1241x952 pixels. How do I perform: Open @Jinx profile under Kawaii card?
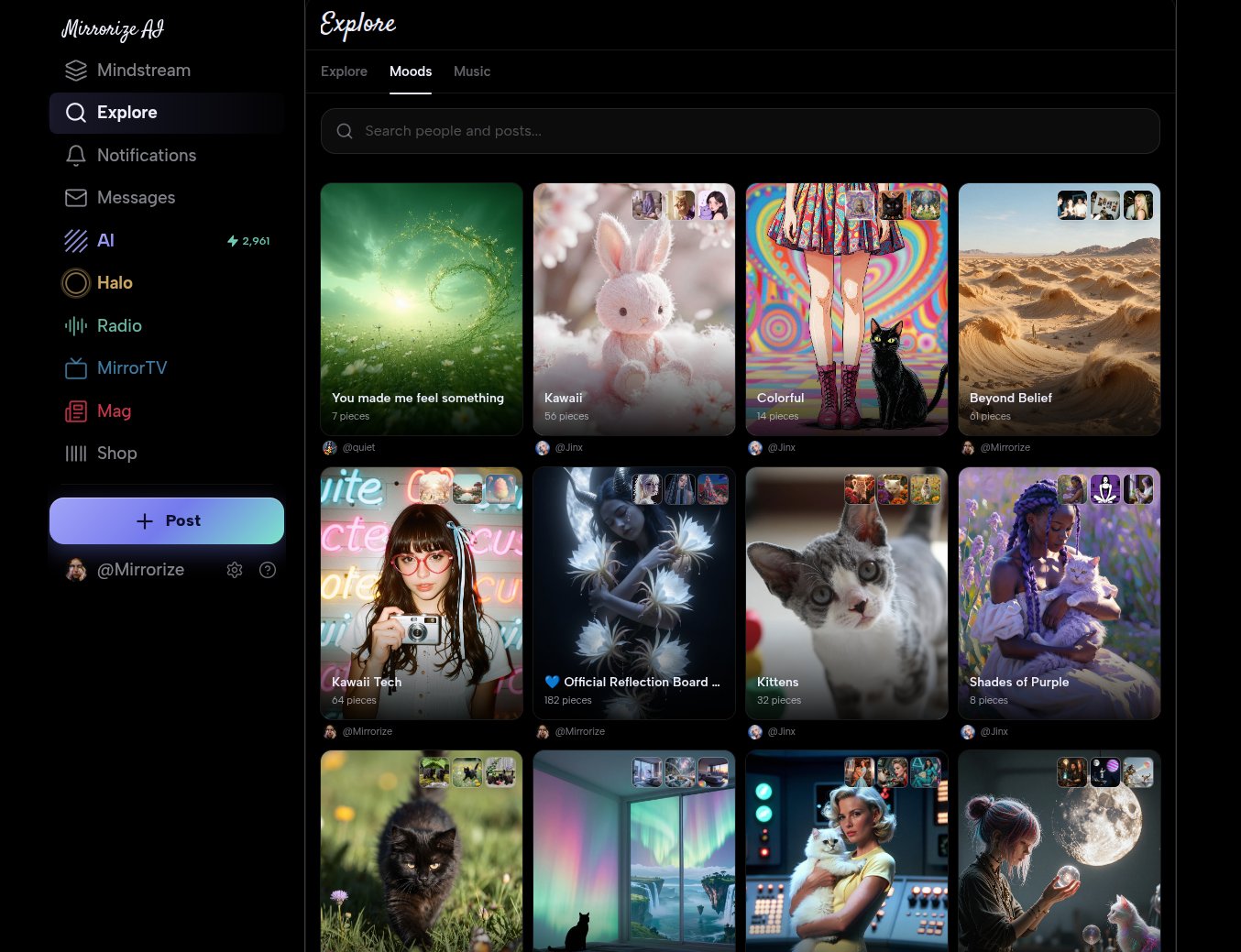tap(560, 448)
